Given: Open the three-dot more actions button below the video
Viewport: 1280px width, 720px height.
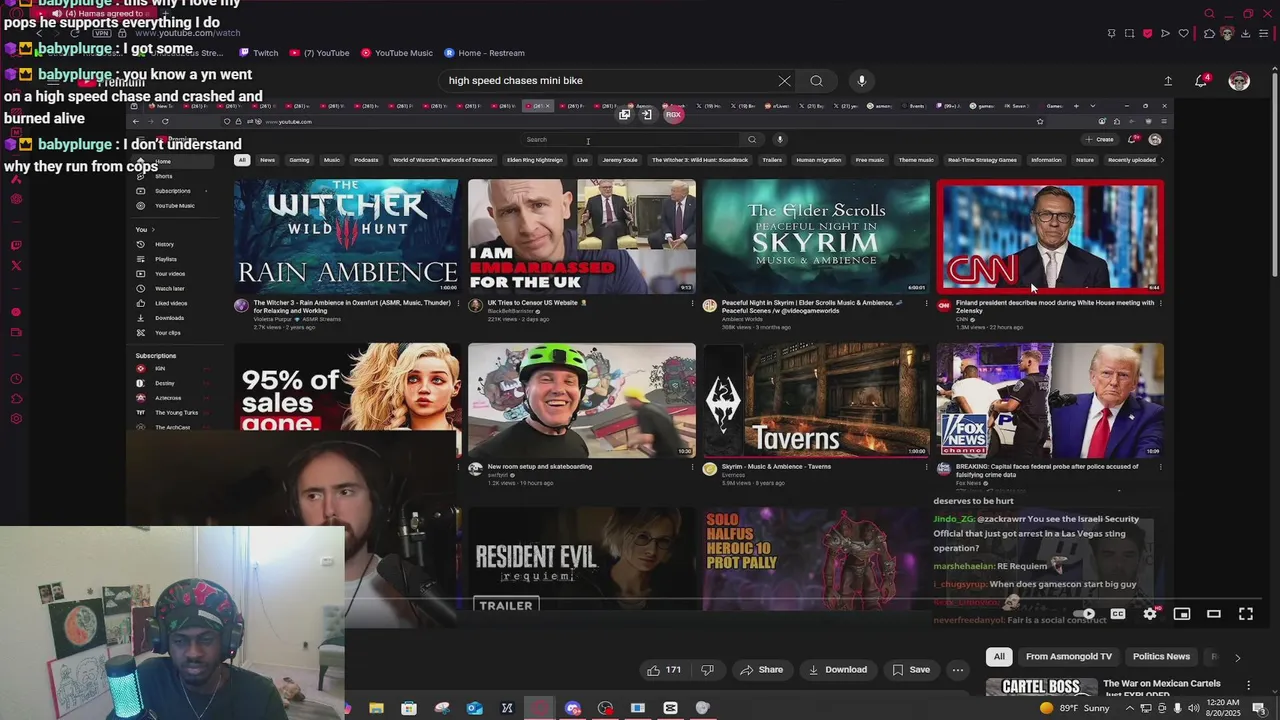Looking at the screenshot, I should pyautogui.click(x=958, y=670).
